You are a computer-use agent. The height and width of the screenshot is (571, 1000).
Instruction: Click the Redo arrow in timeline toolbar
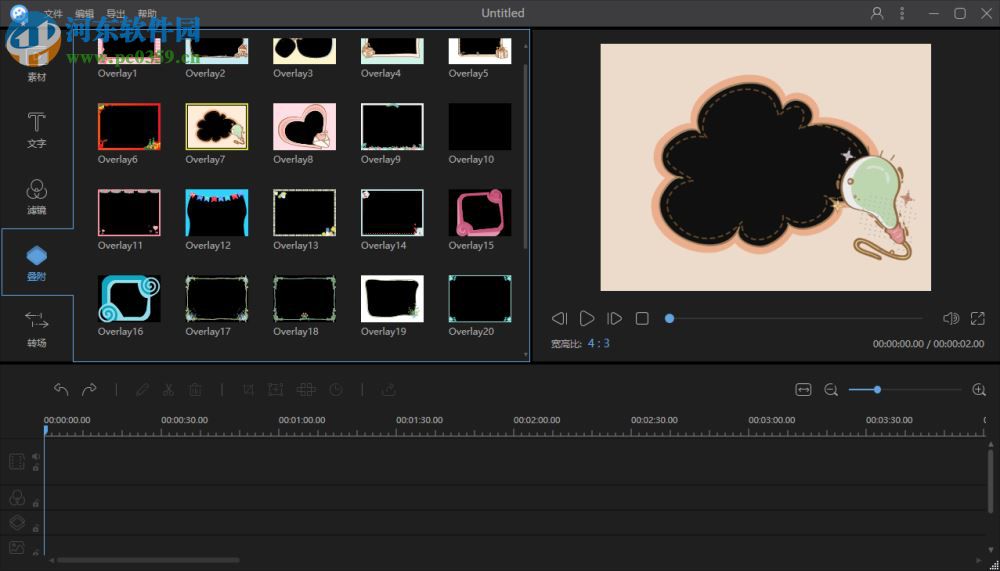pos(89,390)
